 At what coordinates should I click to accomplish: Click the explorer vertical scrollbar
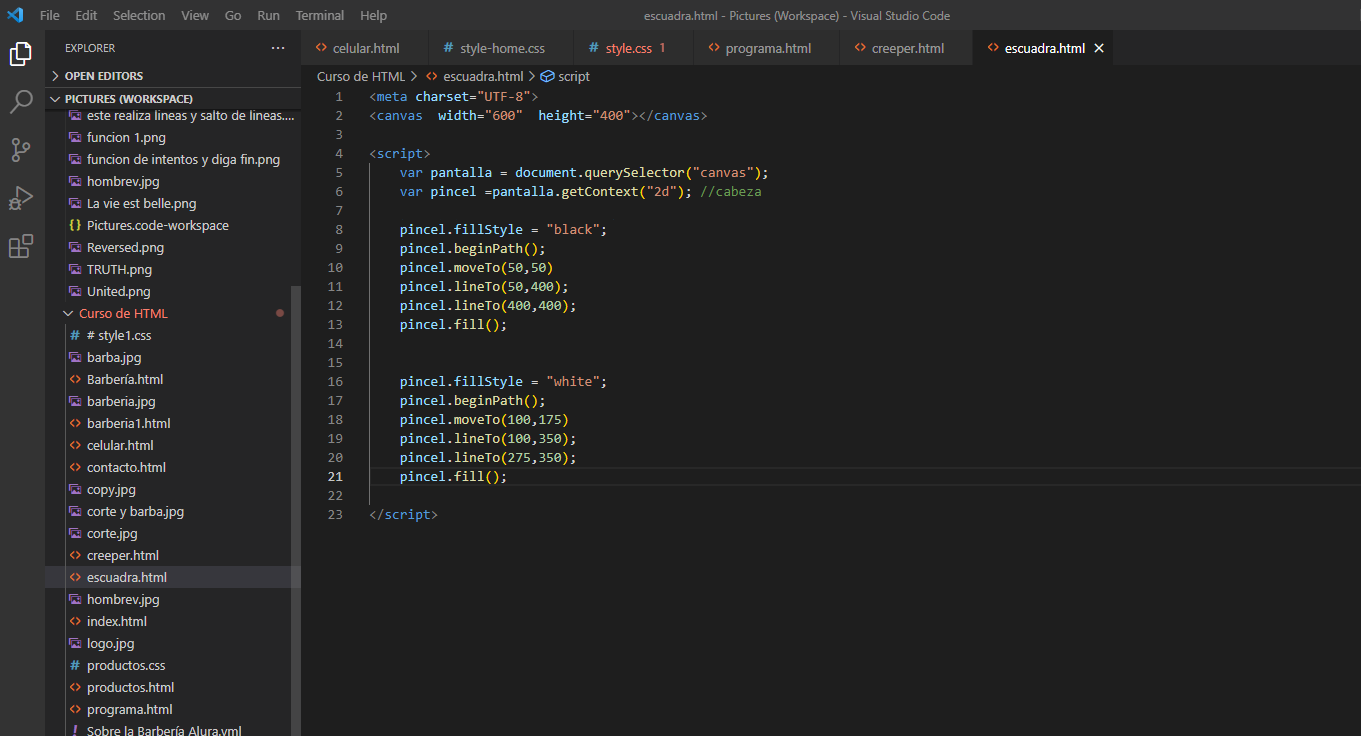295,510
